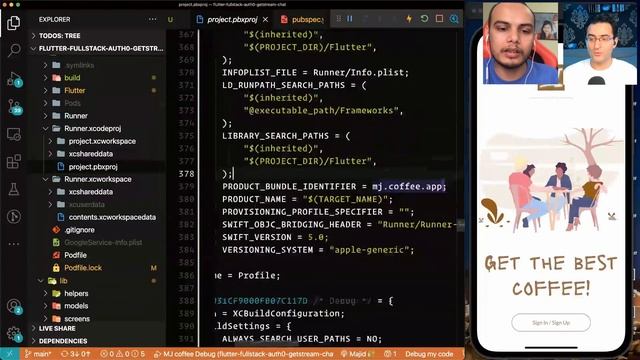Tap Sign In / Sign Up in simulator
This screenshot has width=640, height=360.
pos(551,322)
